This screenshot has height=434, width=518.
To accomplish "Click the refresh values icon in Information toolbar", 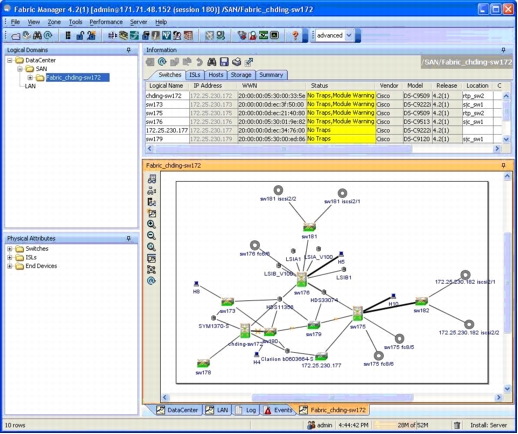I will tap(162, 62).
